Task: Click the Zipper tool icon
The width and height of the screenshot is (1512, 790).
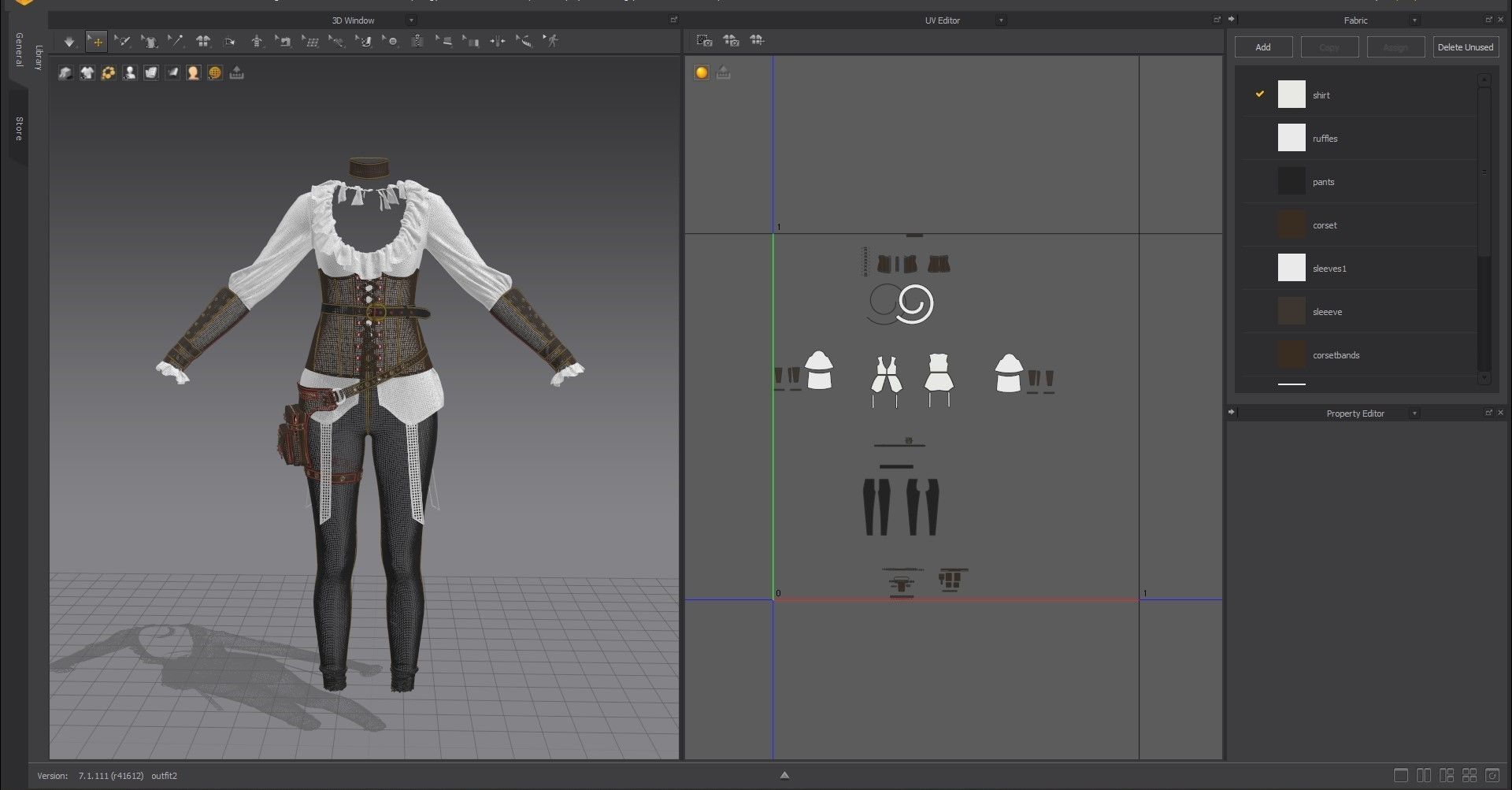Action: [x=417, y=41]
